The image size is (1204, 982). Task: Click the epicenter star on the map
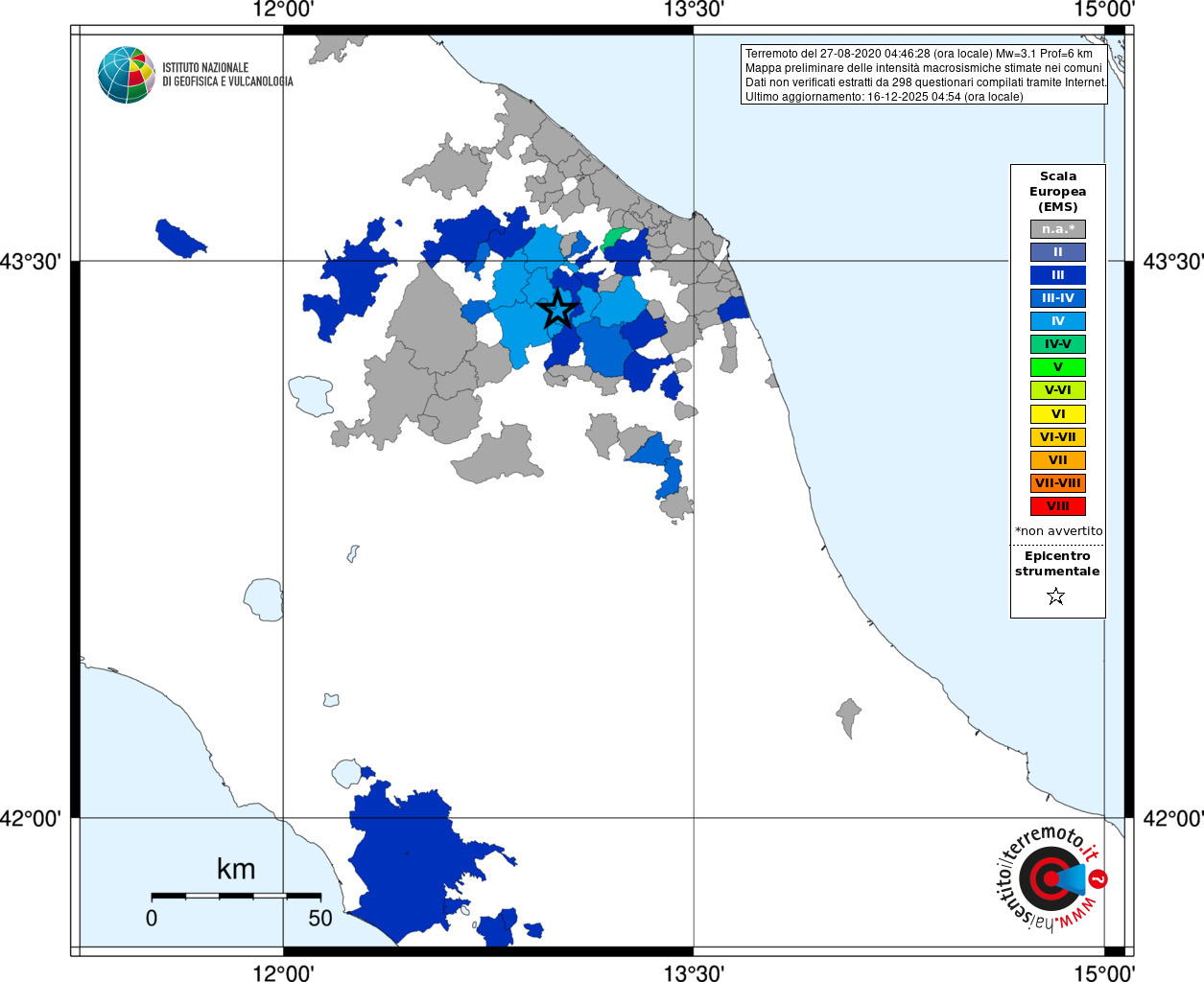pyautogui.click(x=558, y=310)
